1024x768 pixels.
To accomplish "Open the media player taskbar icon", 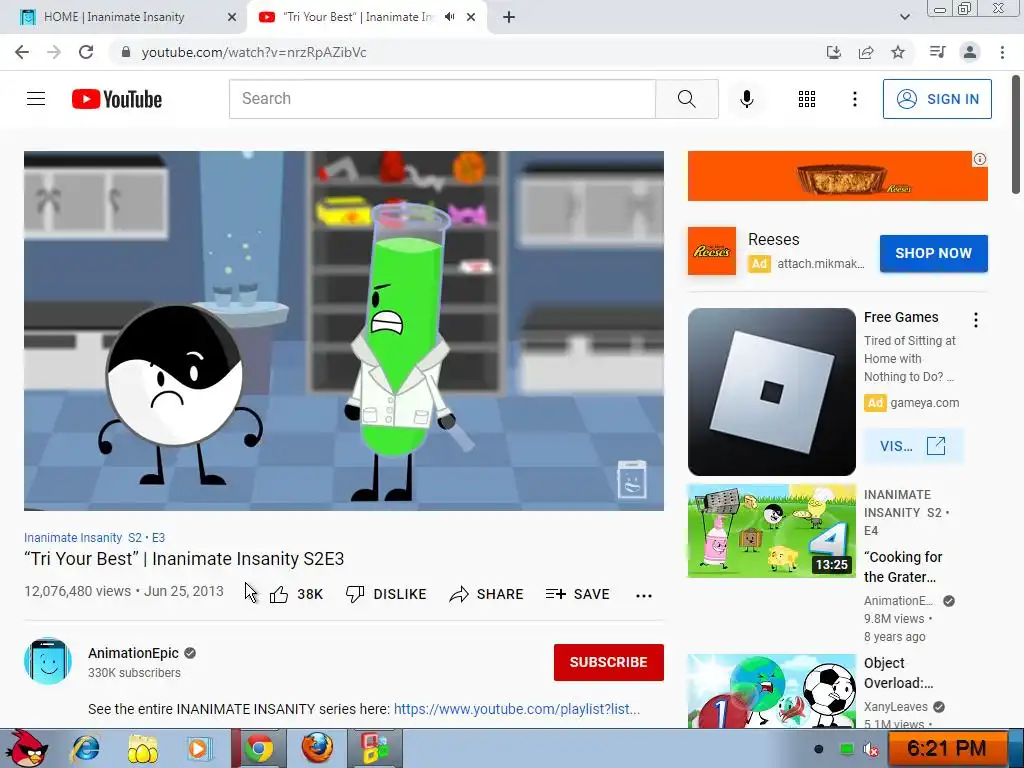I will click(199, 748).
